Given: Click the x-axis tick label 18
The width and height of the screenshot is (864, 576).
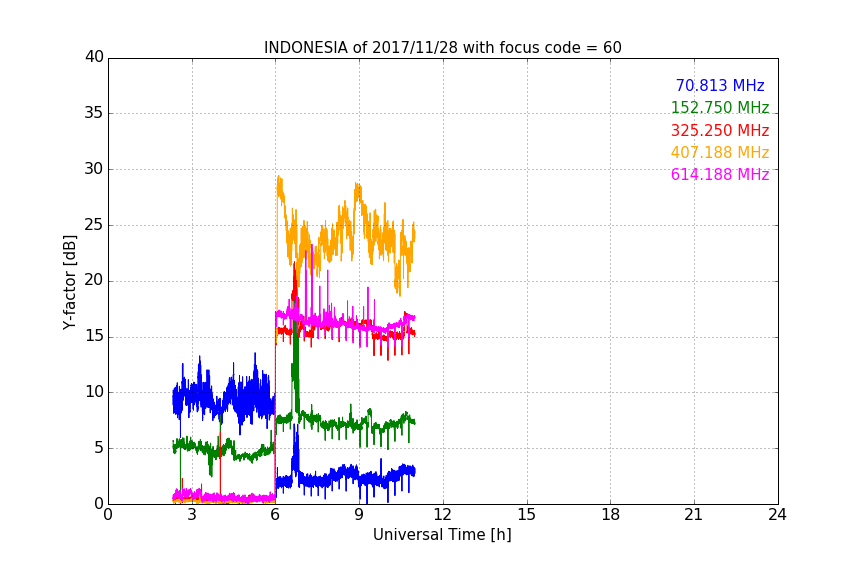Looking at the screenshot, I should pos(611,515).
